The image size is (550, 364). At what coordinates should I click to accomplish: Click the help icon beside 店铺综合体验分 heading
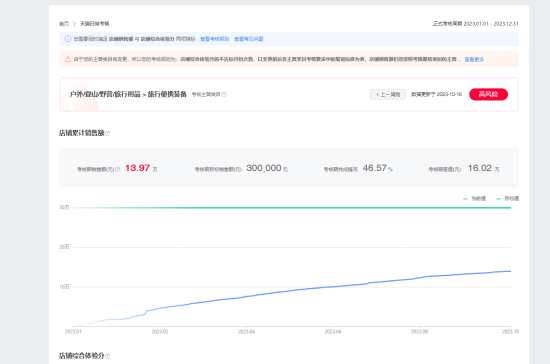(x=108, y=356)
